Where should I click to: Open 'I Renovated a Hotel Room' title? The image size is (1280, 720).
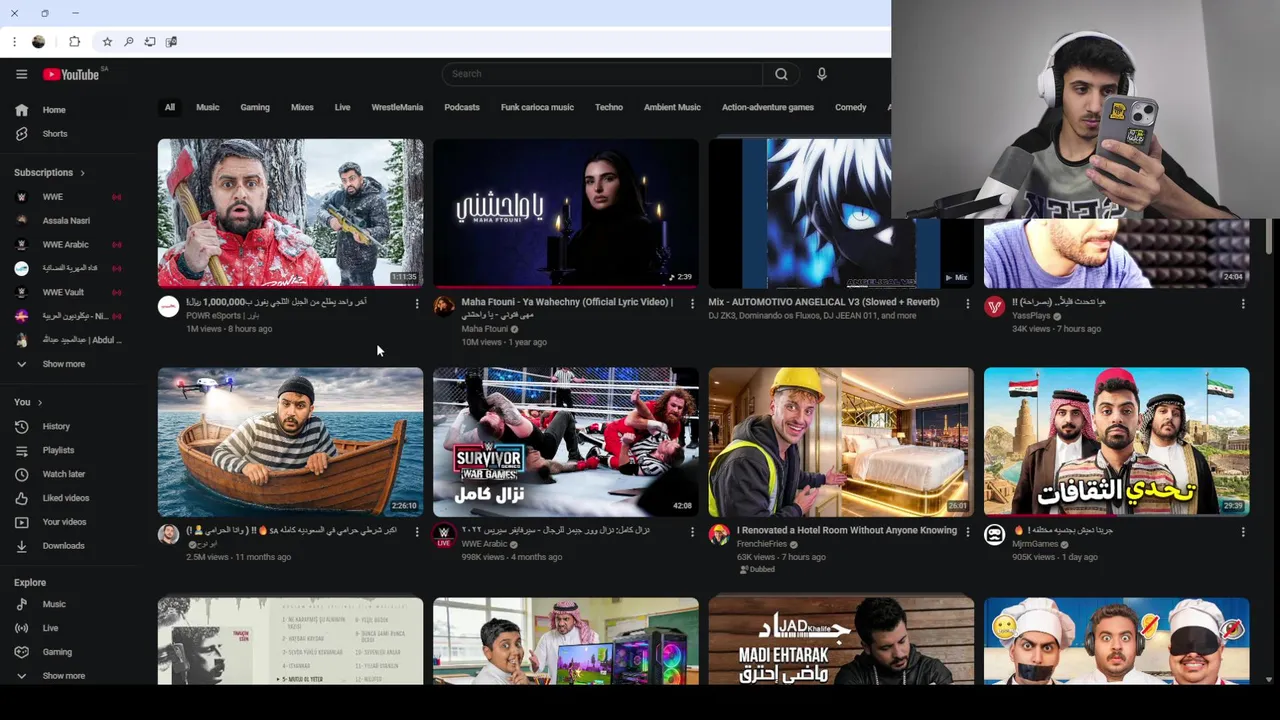[x=847, y=531]
